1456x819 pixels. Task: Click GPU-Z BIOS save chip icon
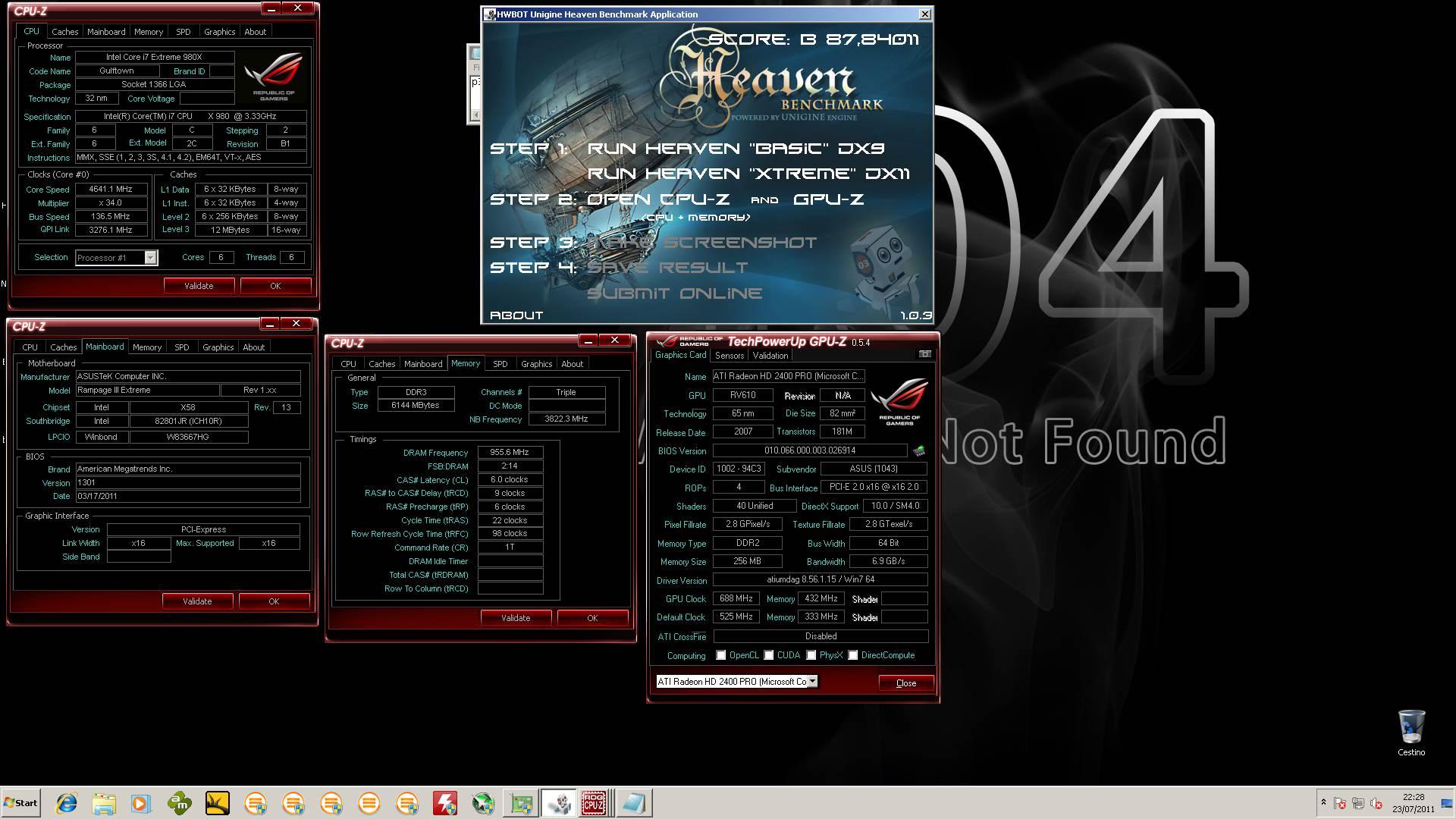919,450
